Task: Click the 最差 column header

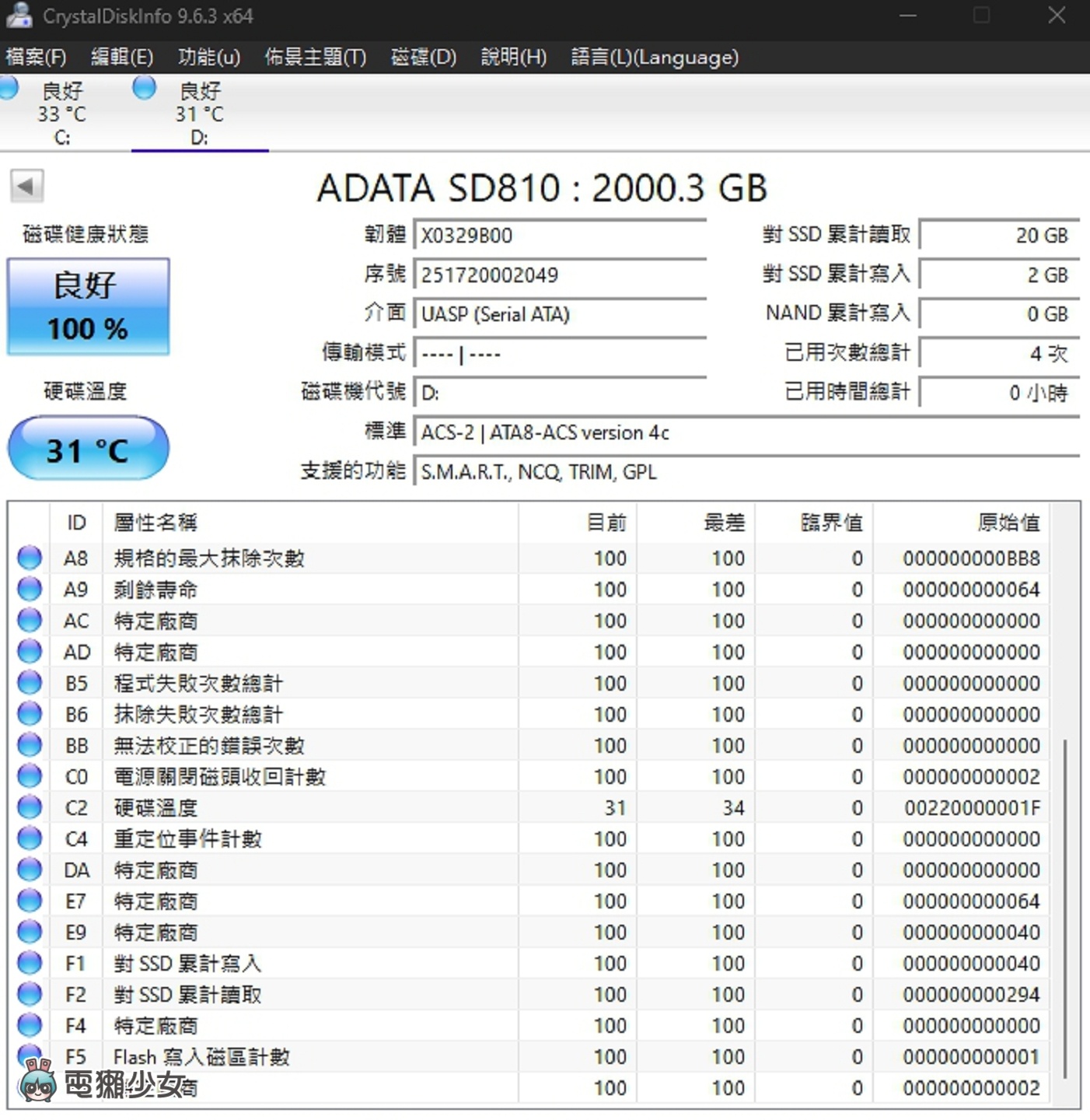Action: click(x=696, y=523)
